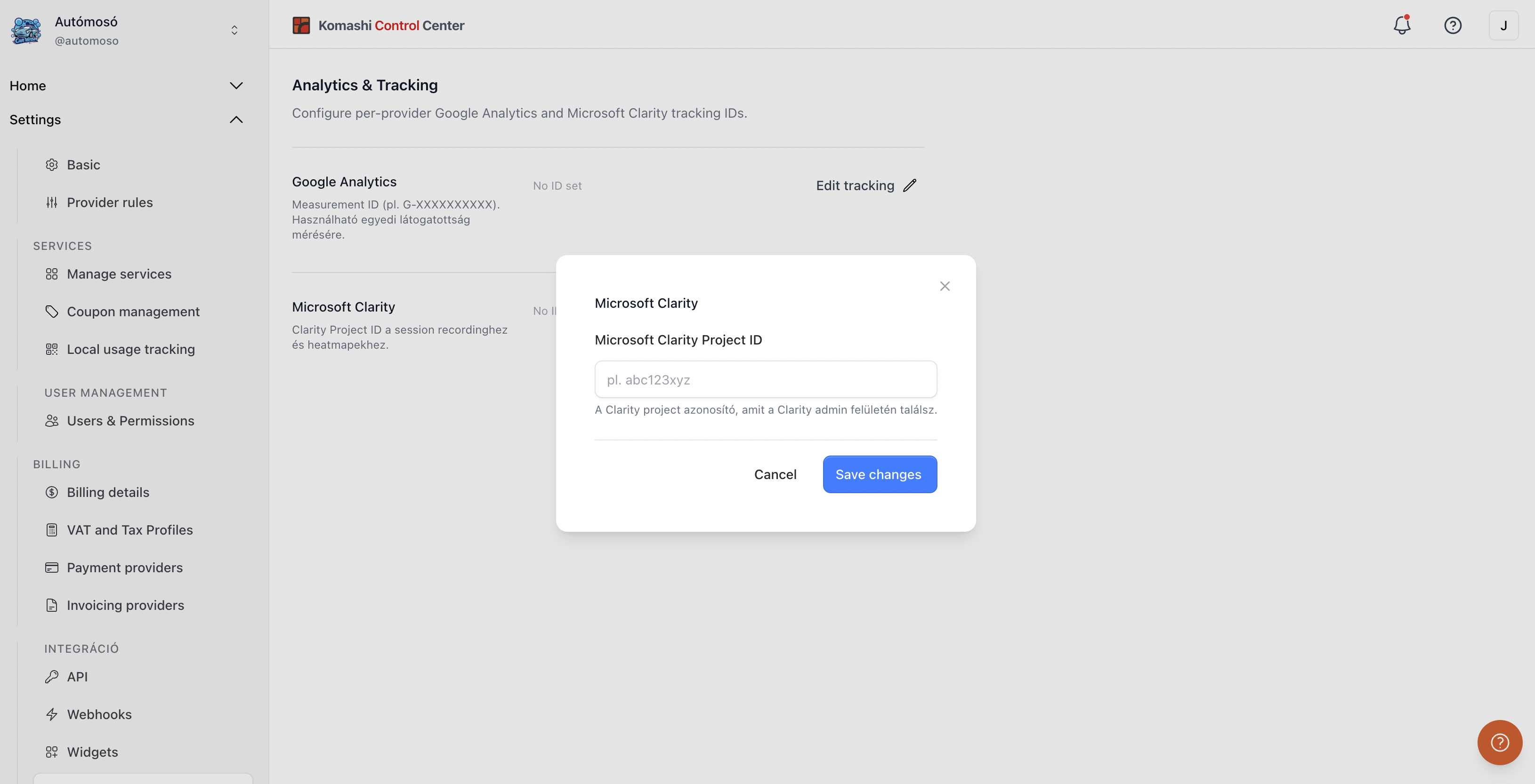Click the Autómosó car wash avatar
The height and width of the screenshot is (784, 1535).
pos(25,31)
